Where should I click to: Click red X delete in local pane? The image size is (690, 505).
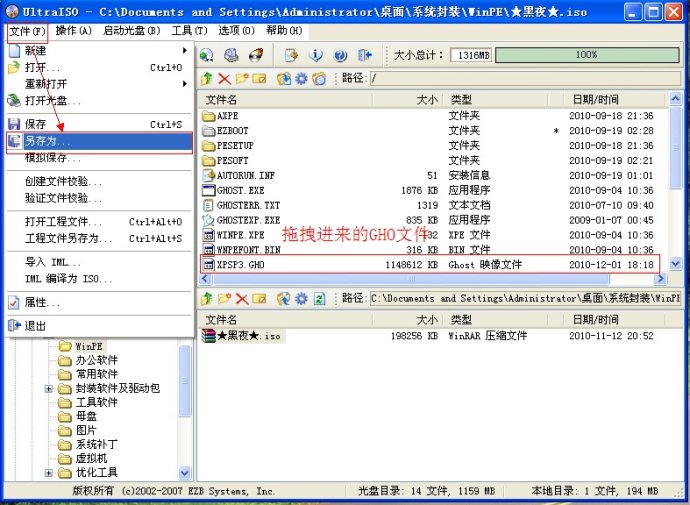pos(242,299)
